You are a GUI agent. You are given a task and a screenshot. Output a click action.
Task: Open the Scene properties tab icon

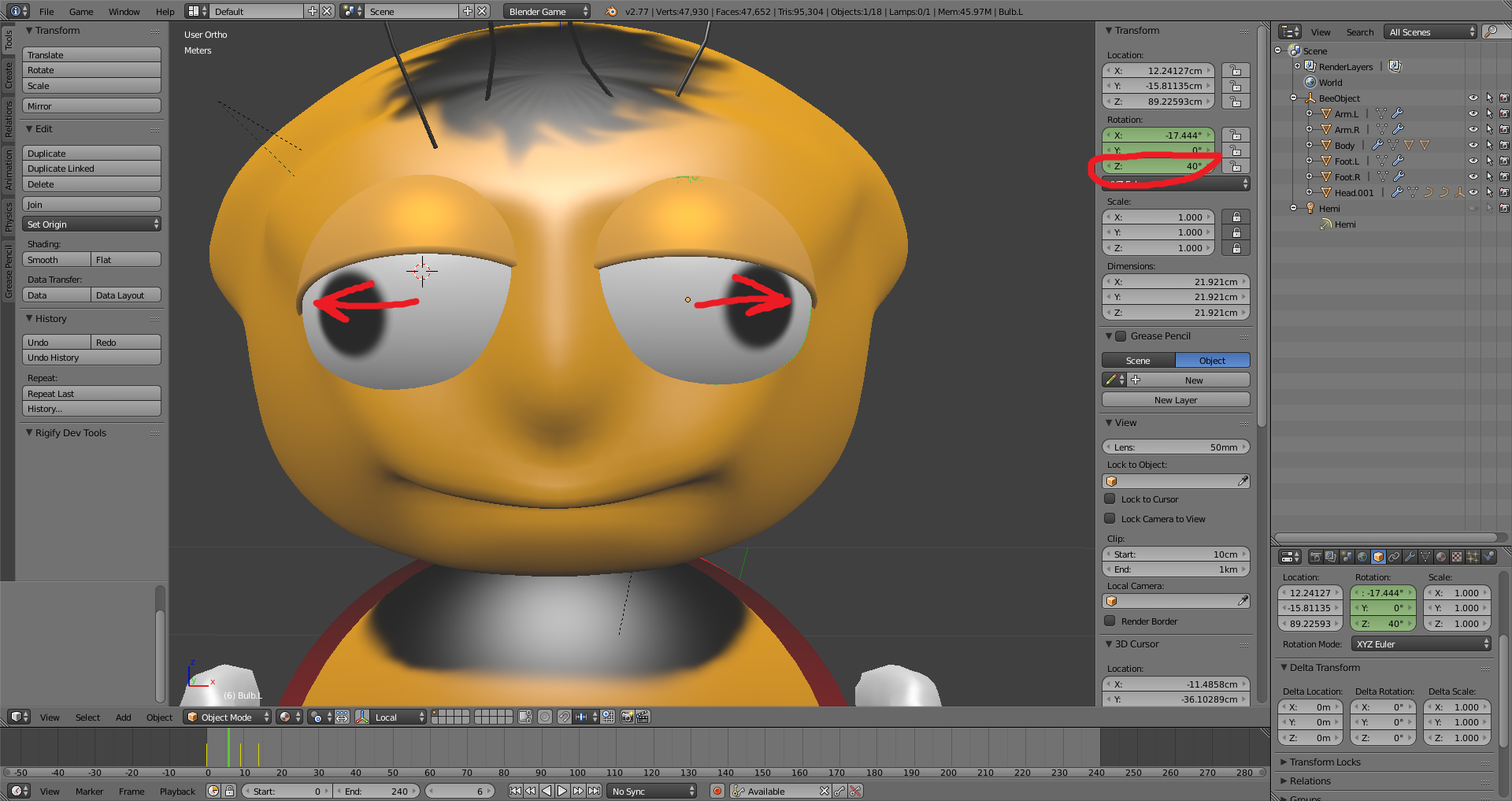(x=1347, y=557)
